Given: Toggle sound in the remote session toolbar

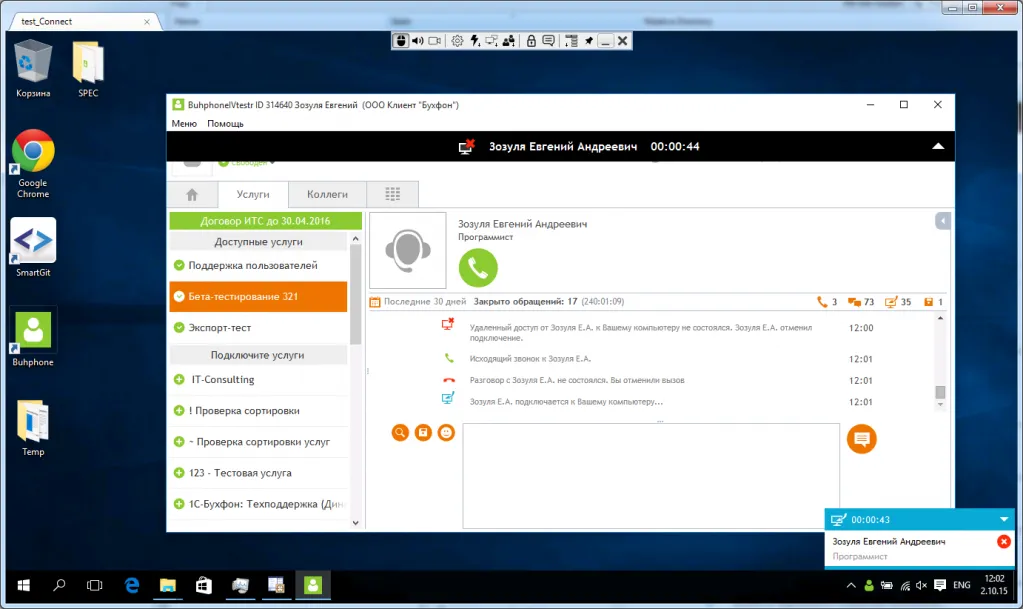Looking at the screenshot, I should click(x=418, y=41).
